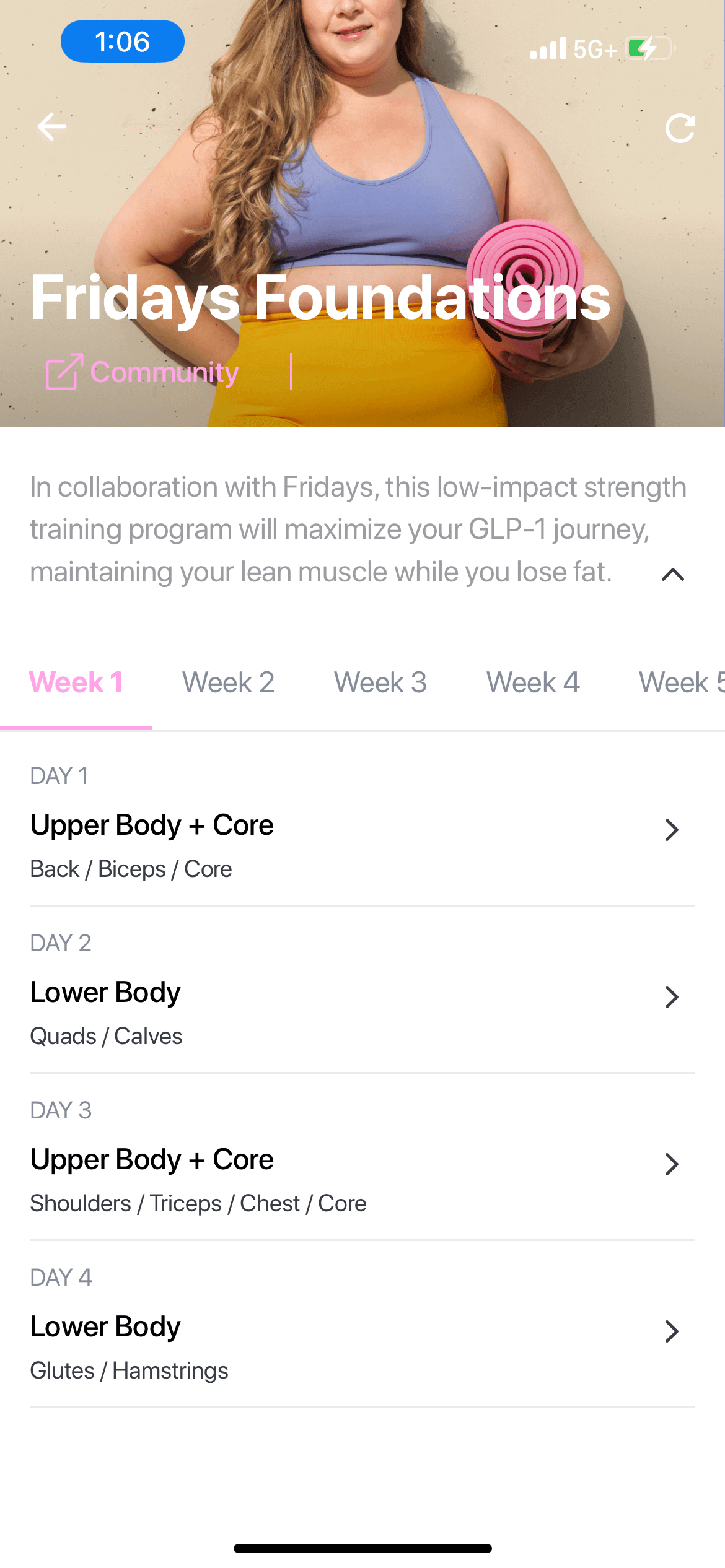This screenshot has width=725, height=1568.
Task: Open the Community link
Action: 164,372
